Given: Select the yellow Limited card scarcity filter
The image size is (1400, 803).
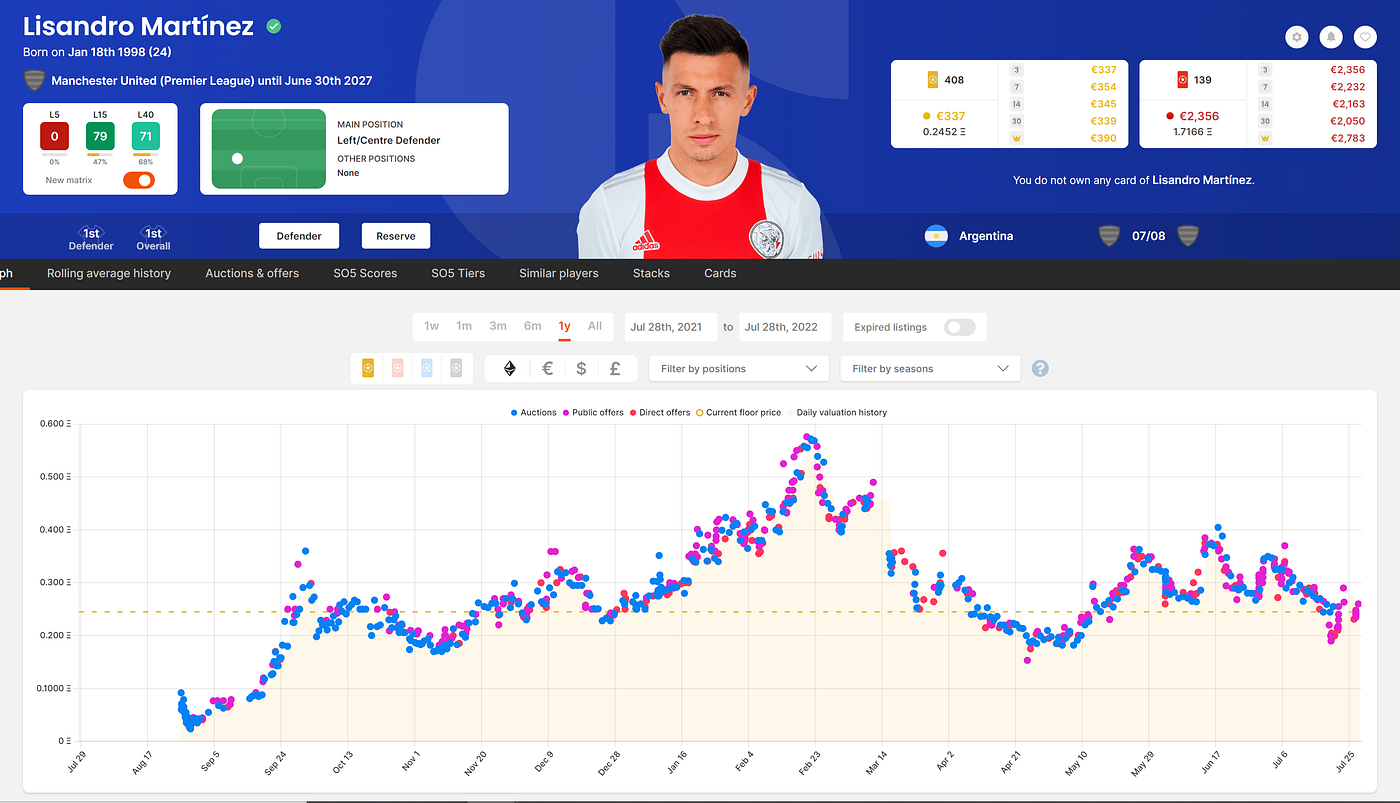Looking at the screenshot, I should tap(368, 368).
